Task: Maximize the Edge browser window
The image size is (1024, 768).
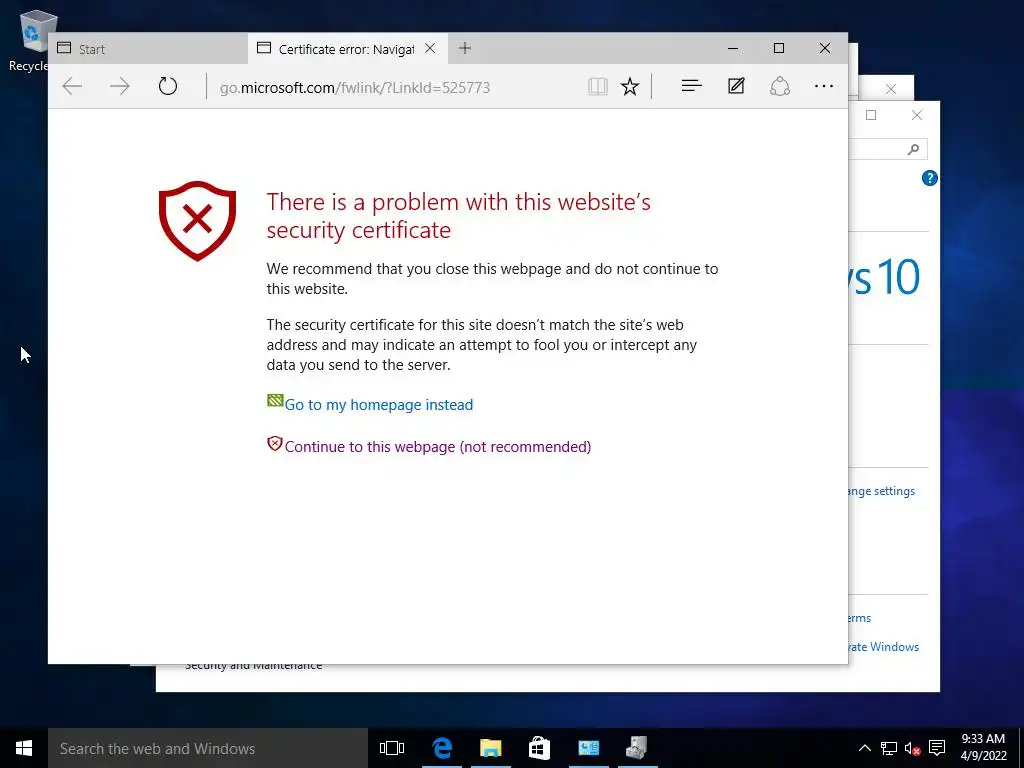Action: [778, 48]
